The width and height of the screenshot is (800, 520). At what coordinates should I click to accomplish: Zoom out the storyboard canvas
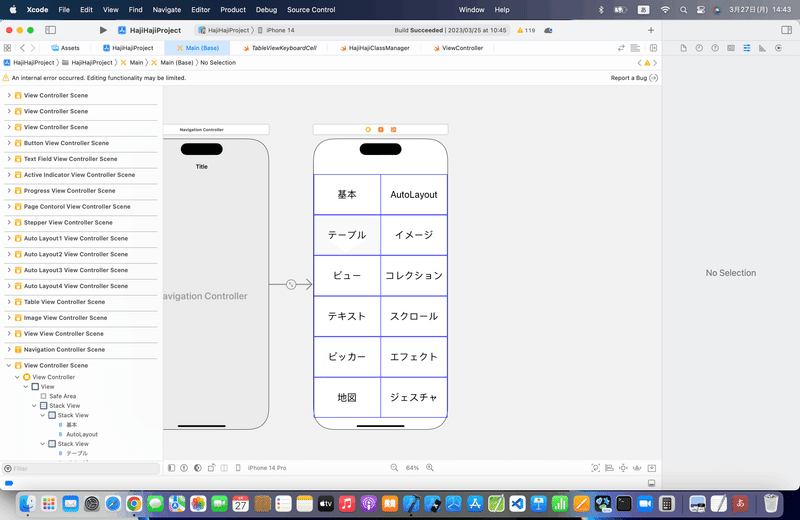click(394, 468)
